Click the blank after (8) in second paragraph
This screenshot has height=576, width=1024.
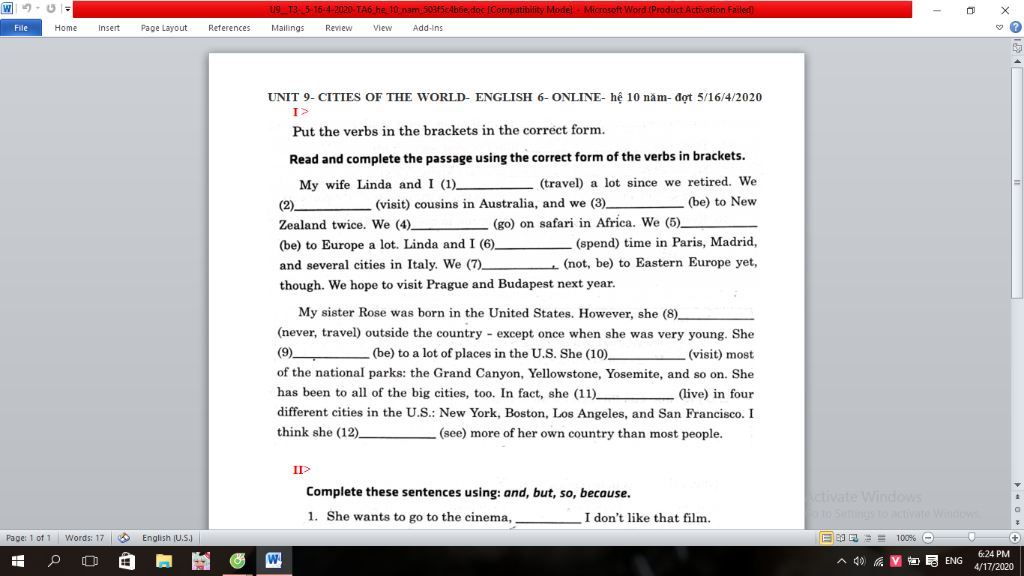point(716,315)
